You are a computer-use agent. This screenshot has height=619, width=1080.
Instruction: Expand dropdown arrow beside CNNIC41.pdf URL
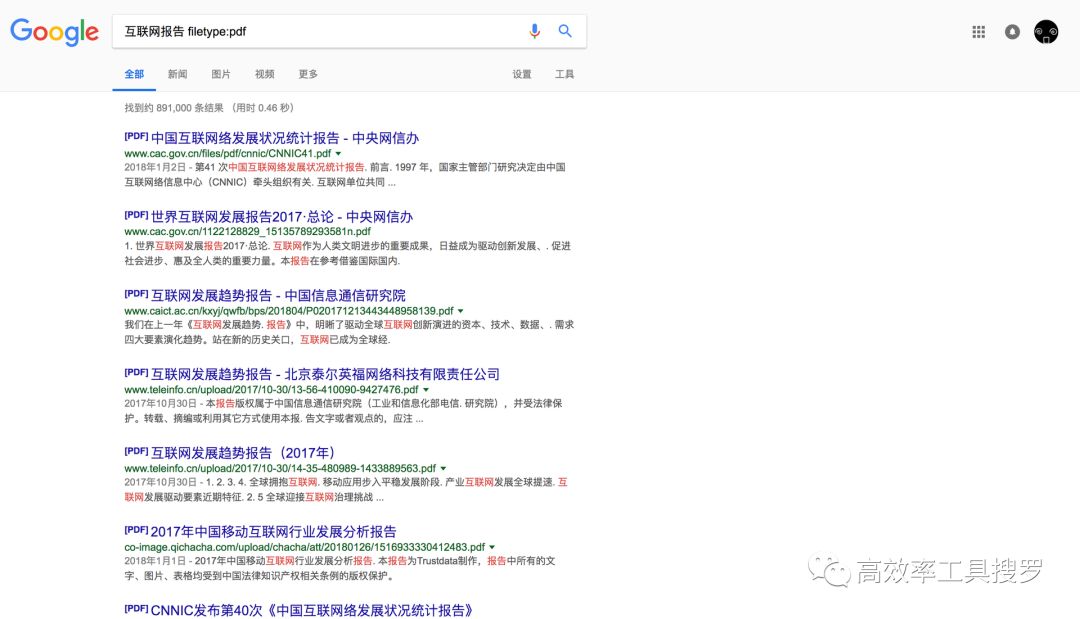click(338, 154)
